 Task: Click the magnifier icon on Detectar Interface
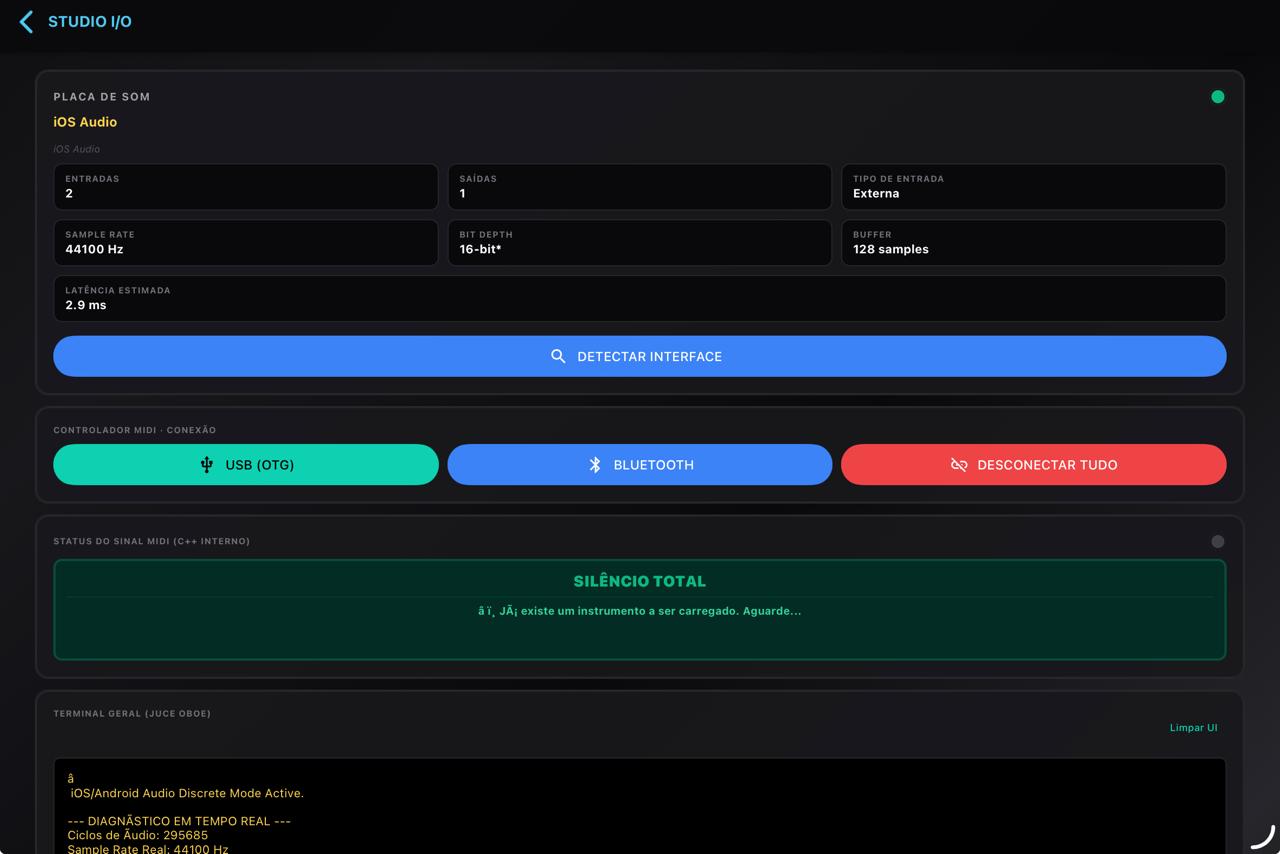pyautogui.click(x=558, y=357)
